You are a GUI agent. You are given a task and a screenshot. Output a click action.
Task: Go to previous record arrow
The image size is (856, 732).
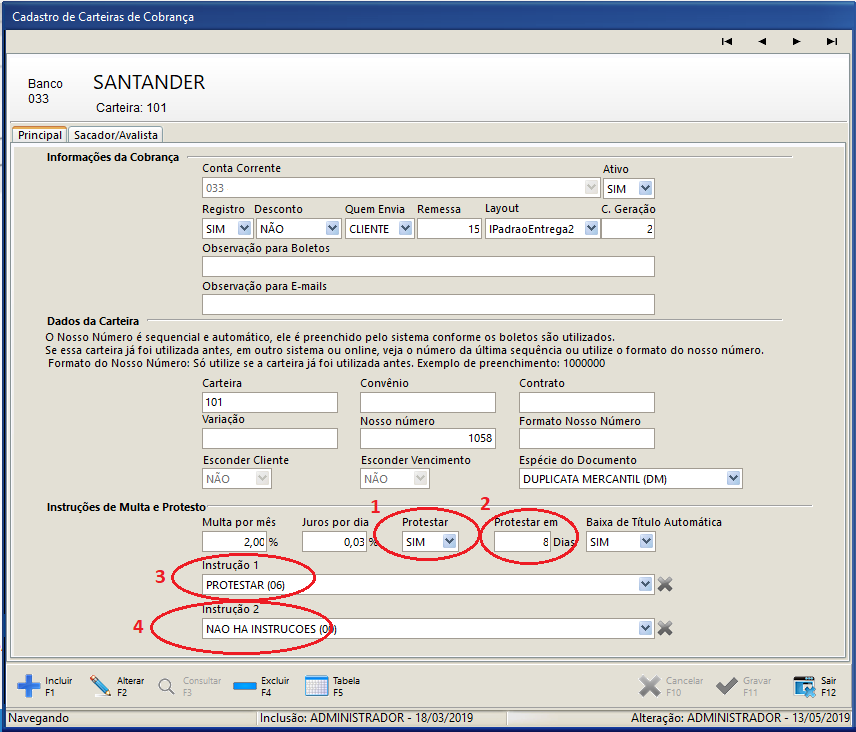(762, 41)
